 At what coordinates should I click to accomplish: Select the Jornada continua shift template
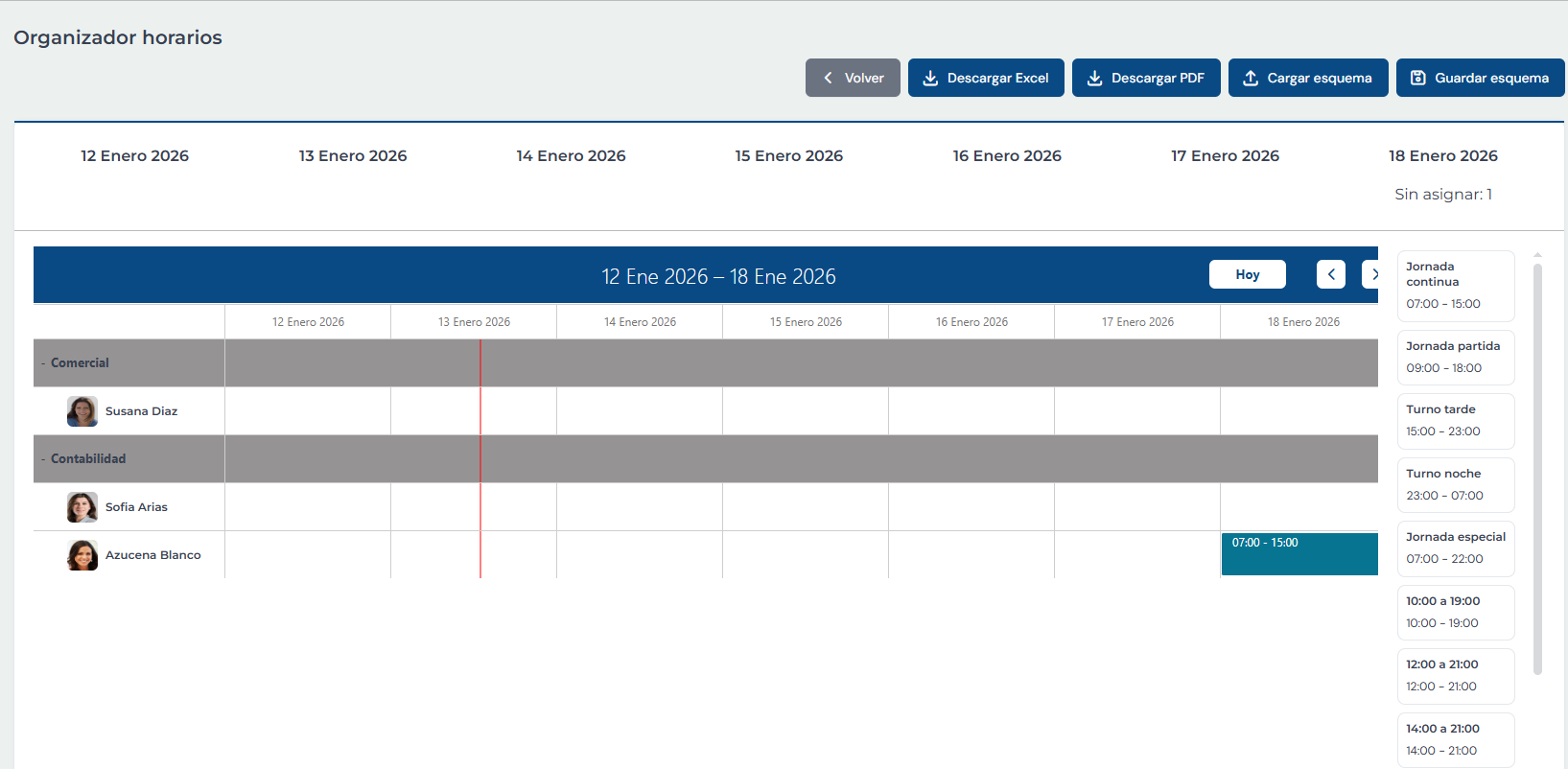(1455, 286)
